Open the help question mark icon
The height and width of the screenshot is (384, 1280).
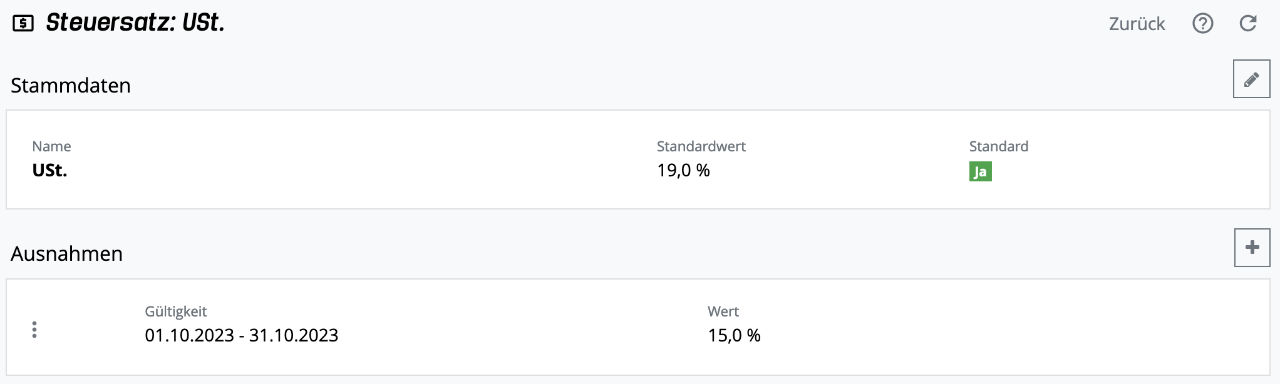[1203, 24]
